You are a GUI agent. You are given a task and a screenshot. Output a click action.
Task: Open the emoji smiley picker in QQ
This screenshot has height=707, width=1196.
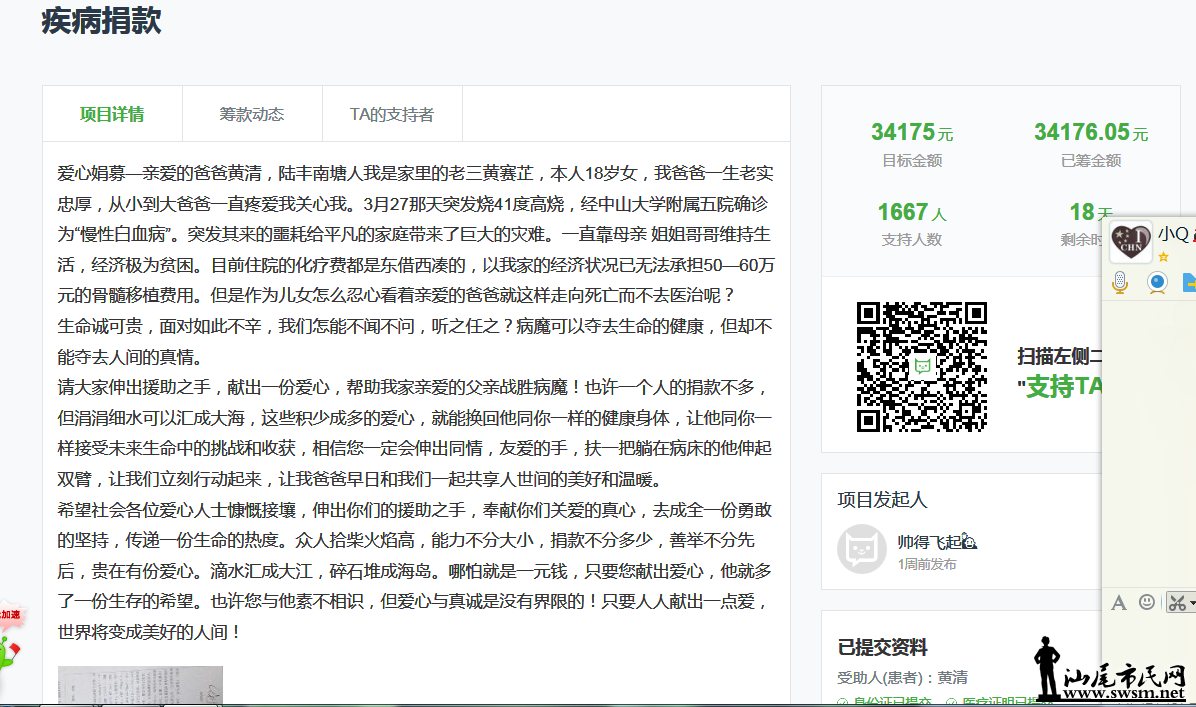coord(1146,603)
